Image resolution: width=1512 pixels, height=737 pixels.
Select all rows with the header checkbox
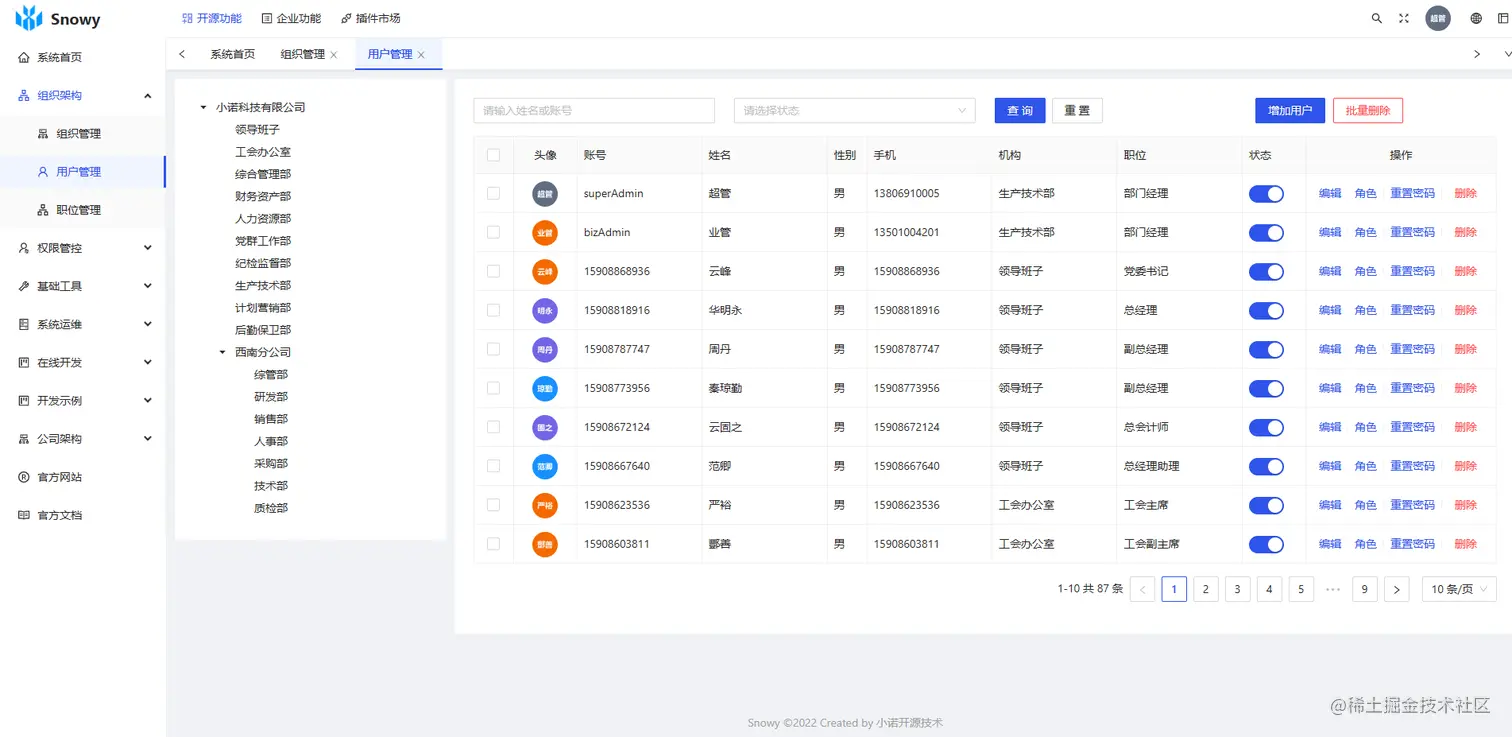click(x=493, y=155)
